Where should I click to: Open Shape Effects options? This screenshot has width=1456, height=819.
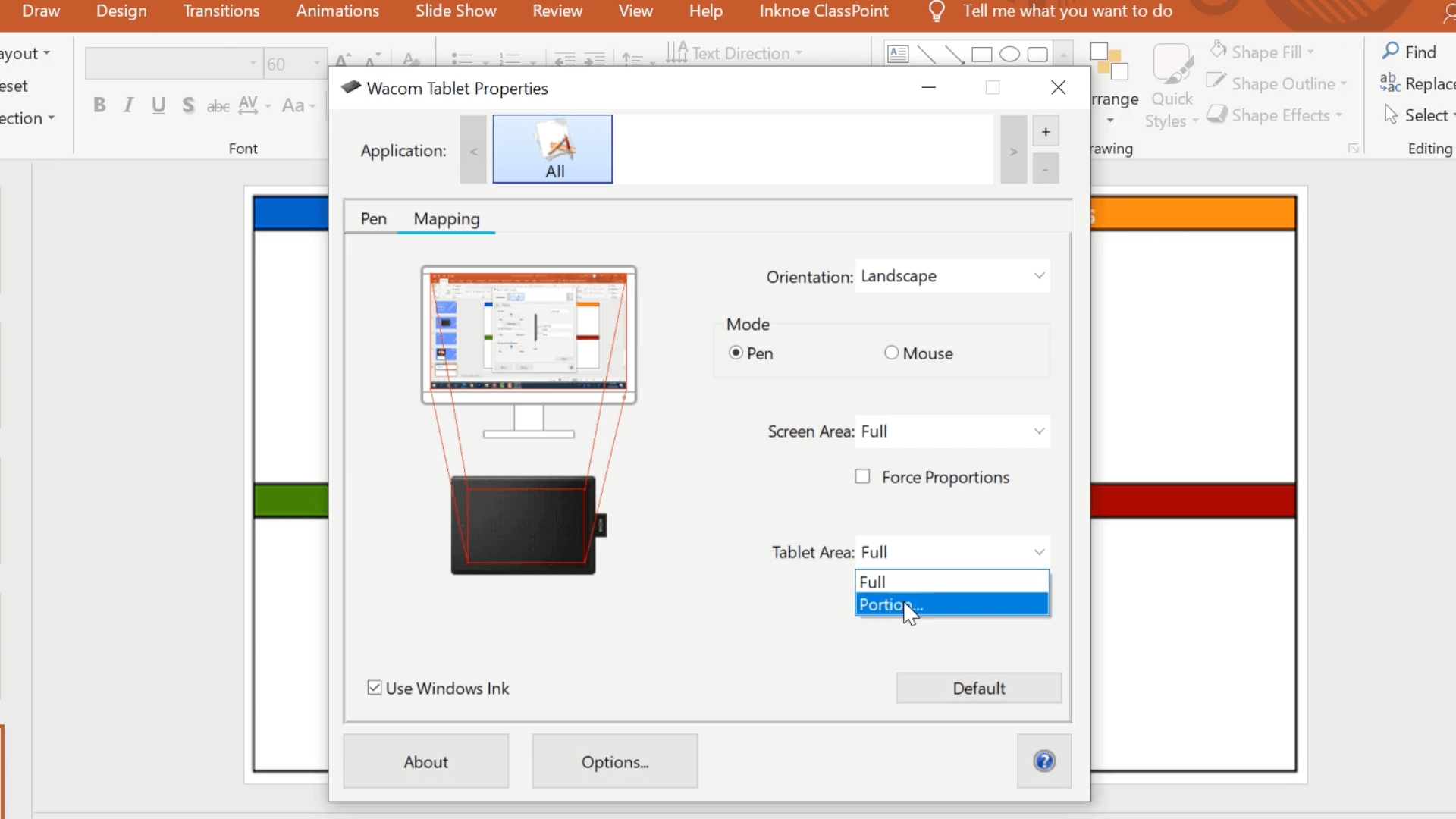(1275, 115)
